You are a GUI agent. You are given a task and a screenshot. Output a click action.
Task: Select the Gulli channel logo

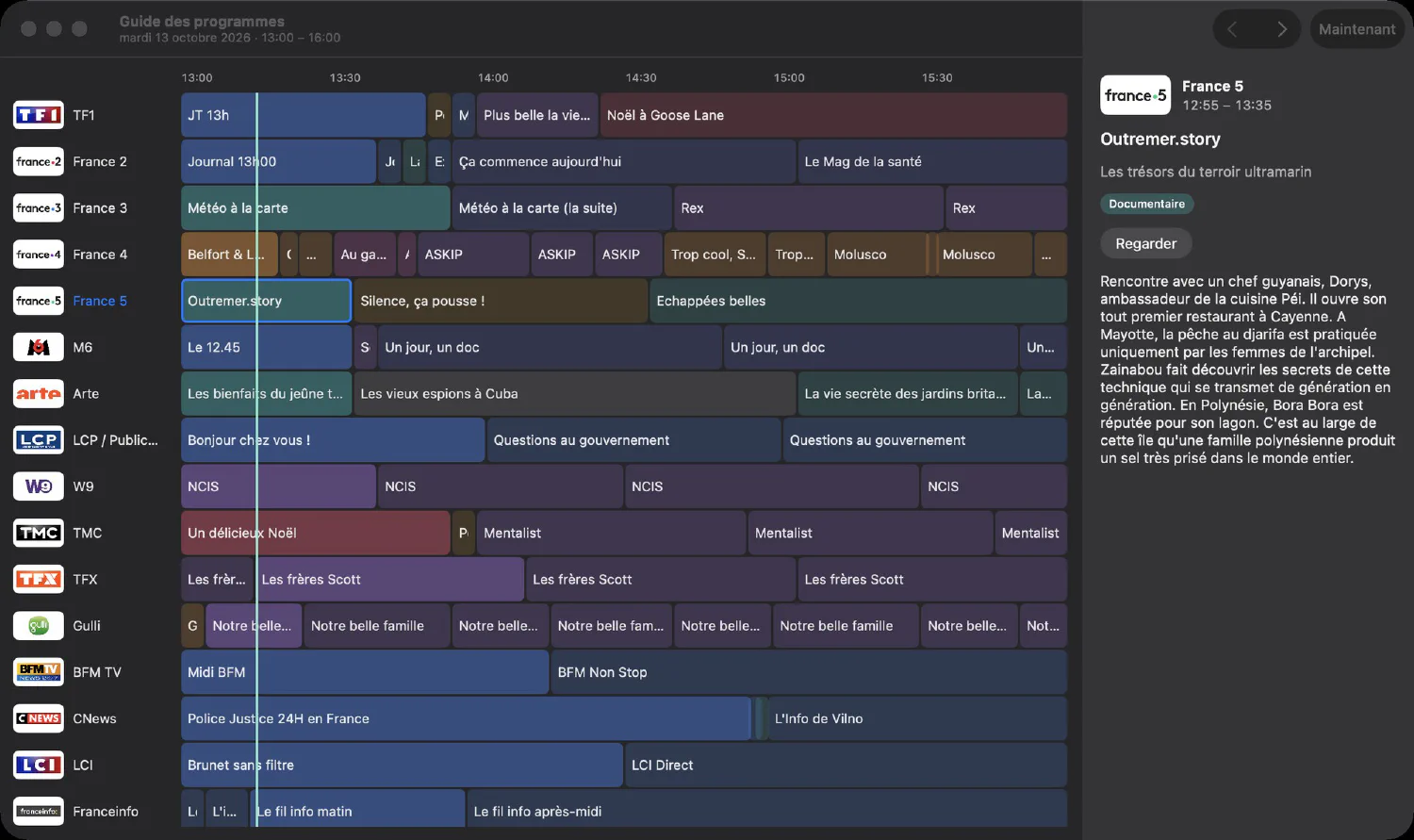click(39, 626)
